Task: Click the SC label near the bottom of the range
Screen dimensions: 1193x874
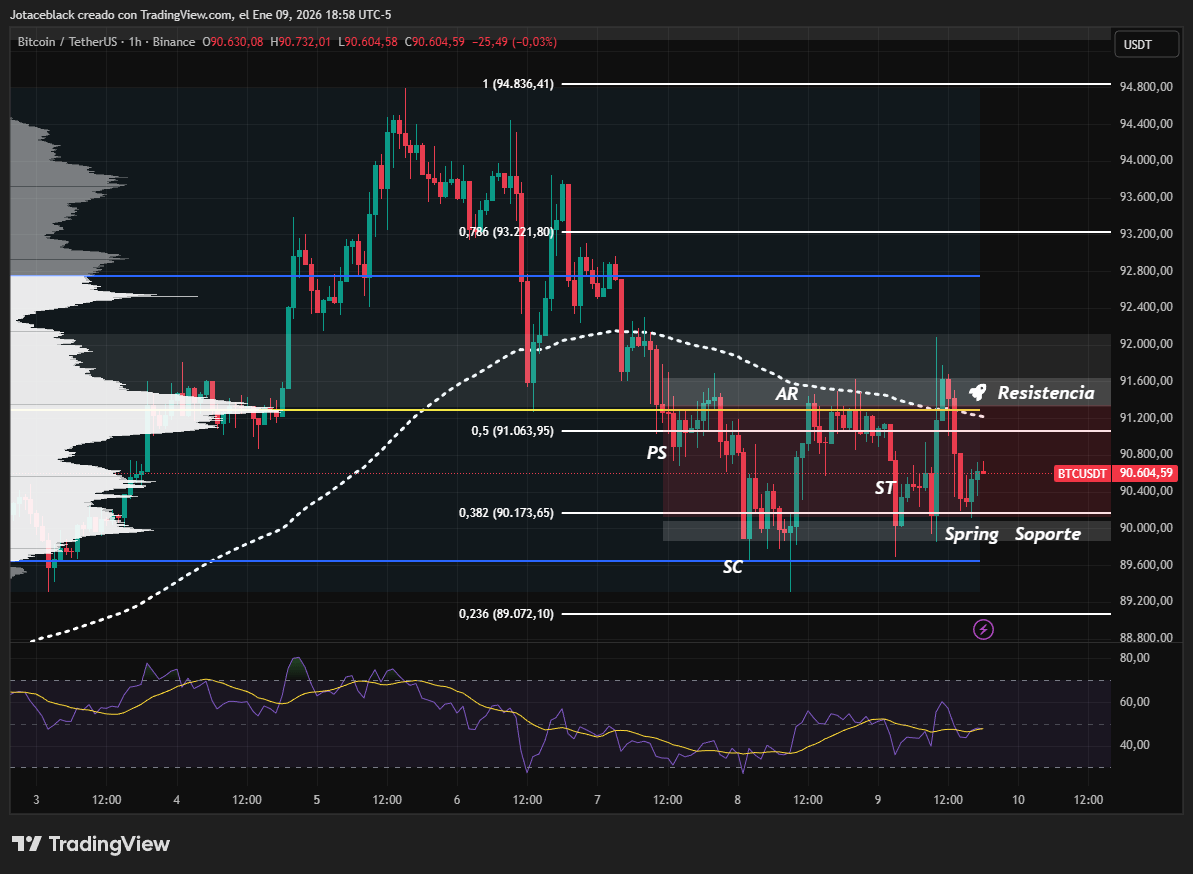Action: click(x=733, y=567)
